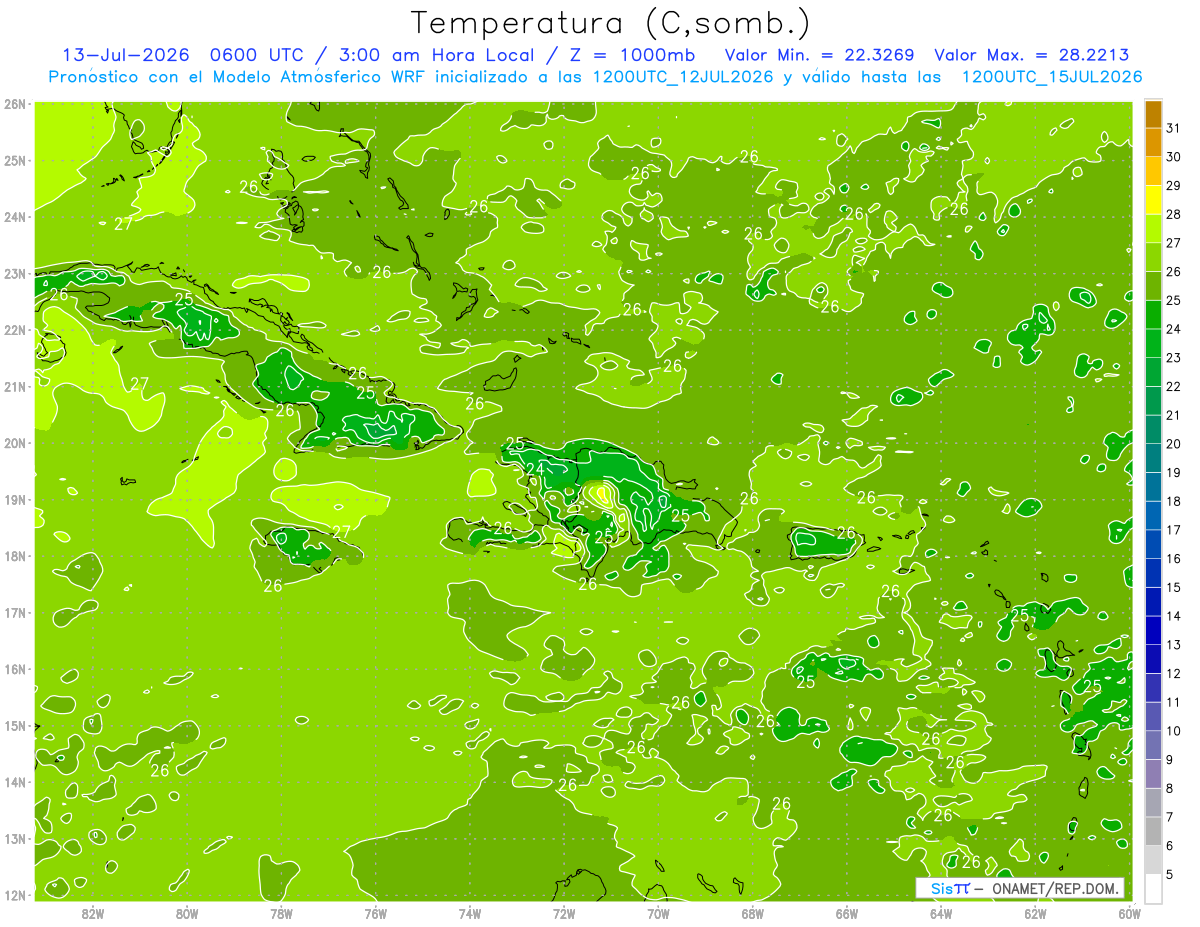Click the "60W" longitude axis label
The image size is (1200, 927).
(x=1130, y=913)
